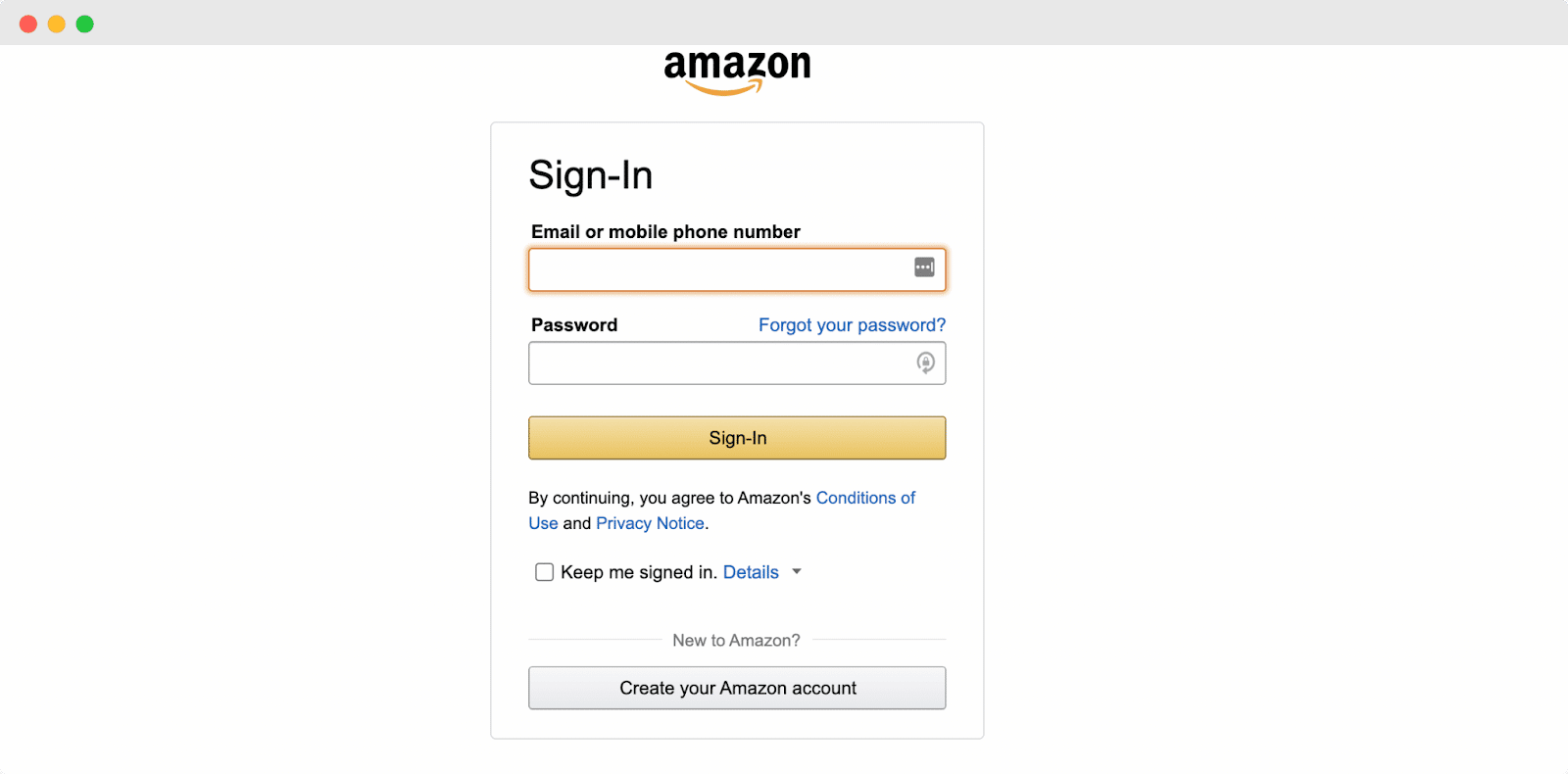
Task: Click the Keep me signed in label text
Action: coord(637,571)
